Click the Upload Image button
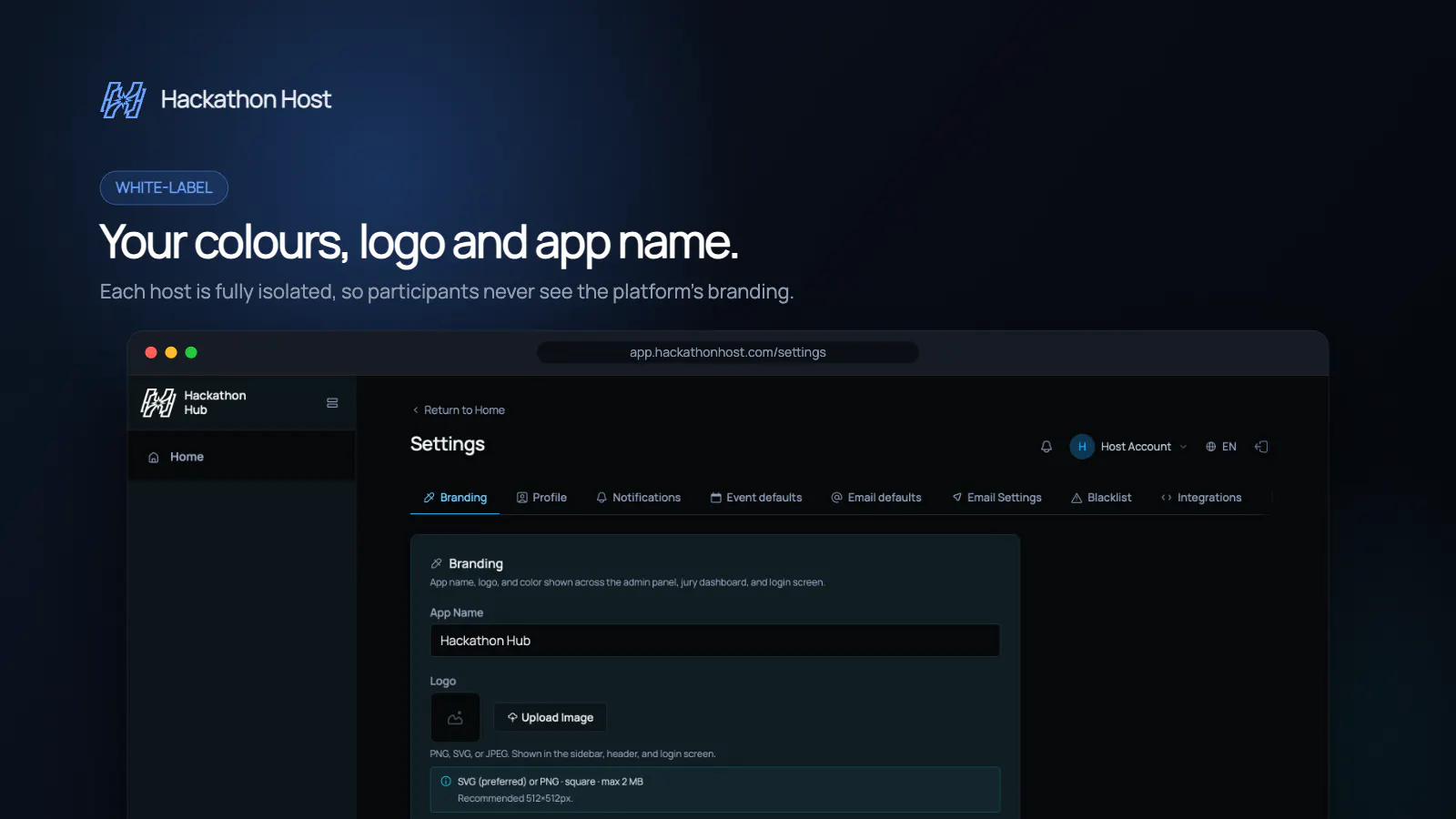 pos(551,718)
